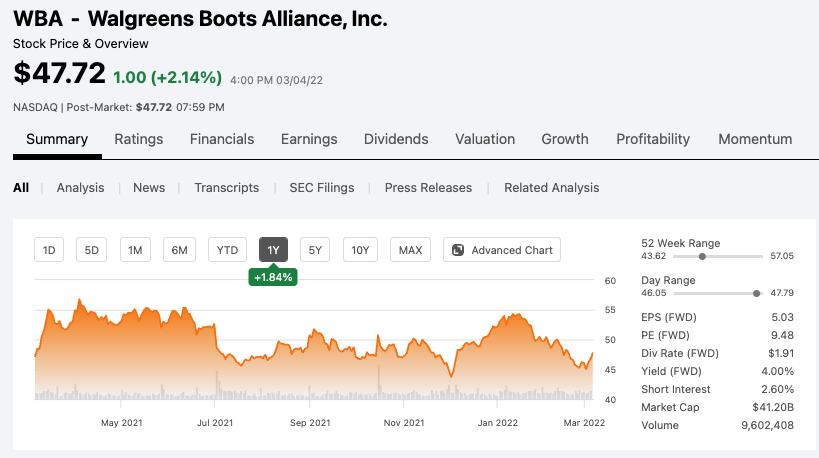Open the Ratings tab

click(139, 139)
